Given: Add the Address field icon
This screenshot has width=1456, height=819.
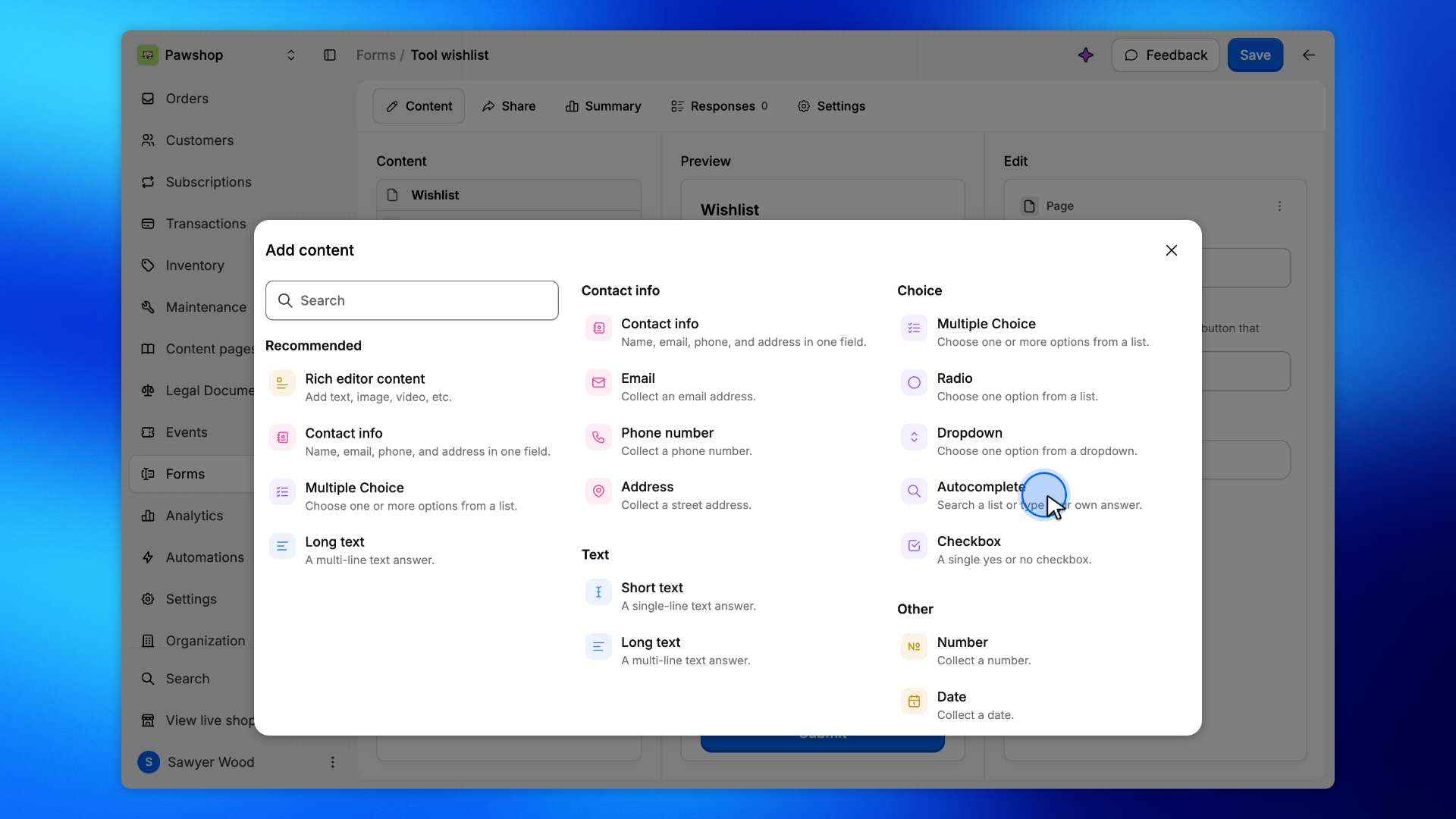Looking at the screenshot, I should coord(598,491).
